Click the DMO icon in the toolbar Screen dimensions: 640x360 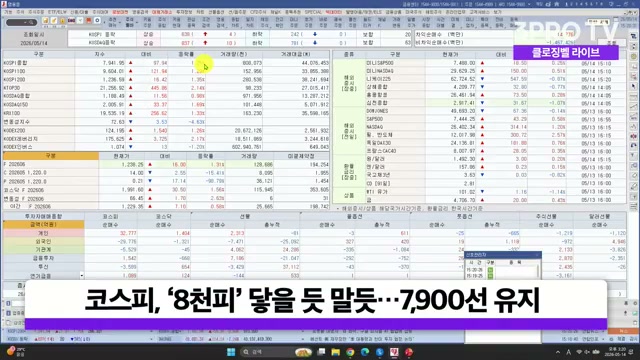71,20
